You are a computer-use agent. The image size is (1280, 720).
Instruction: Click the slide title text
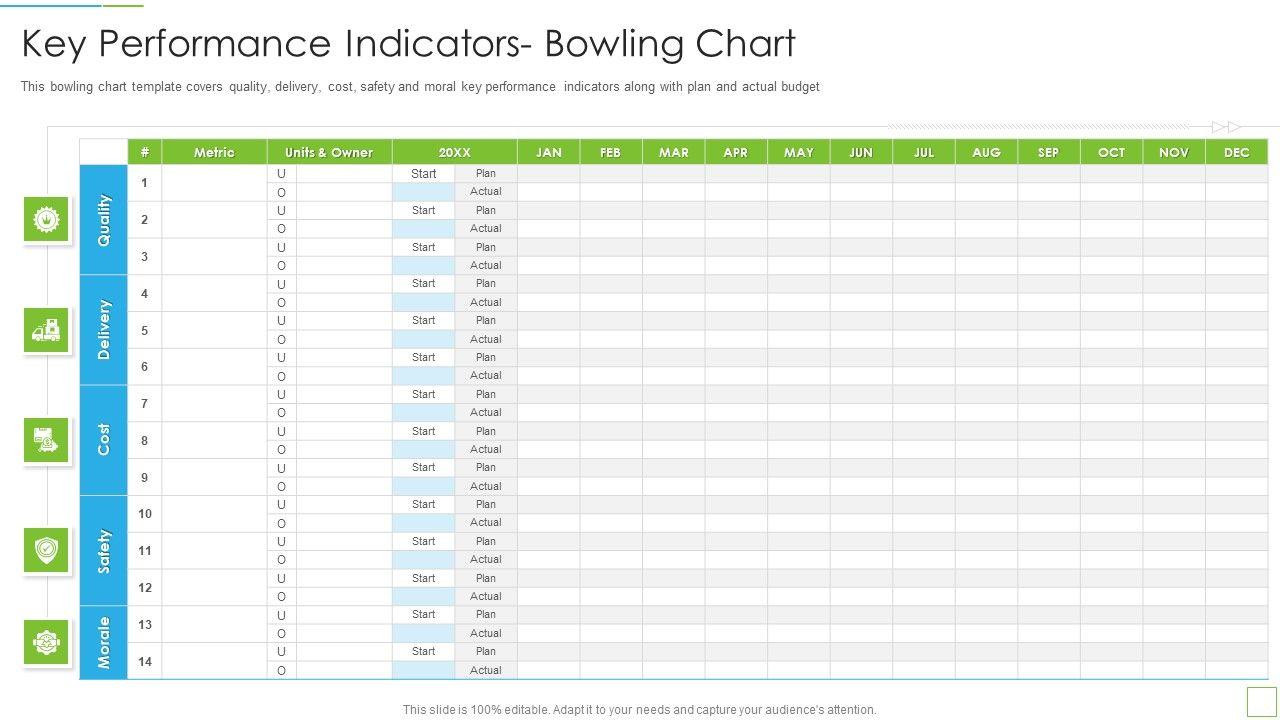pos(408,44)
